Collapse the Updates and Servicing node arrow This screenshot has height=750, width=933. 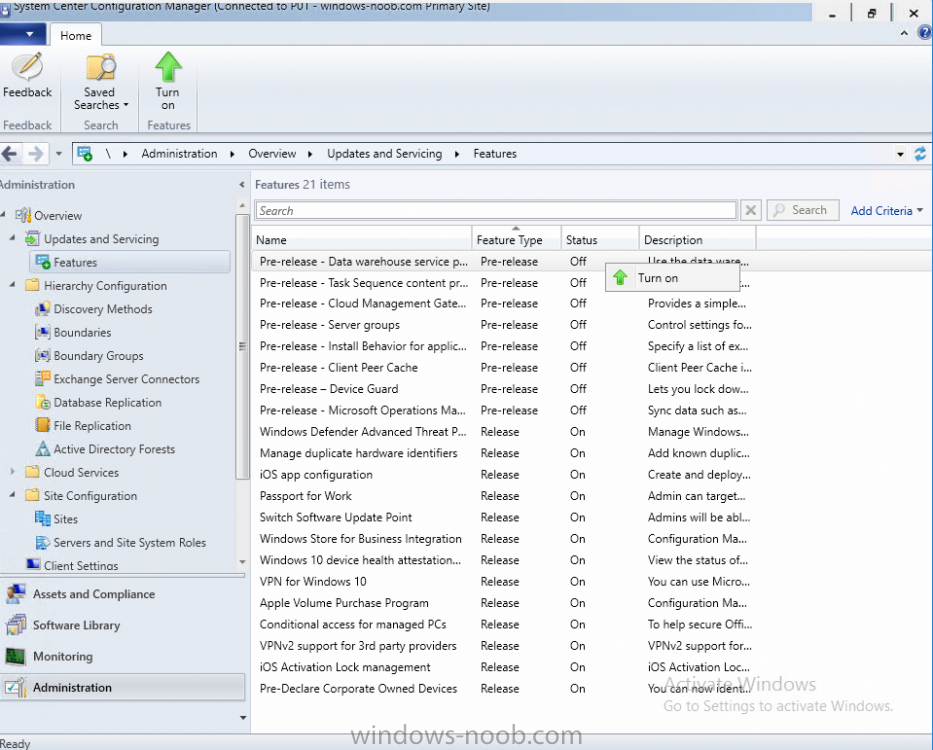[12, 238]
